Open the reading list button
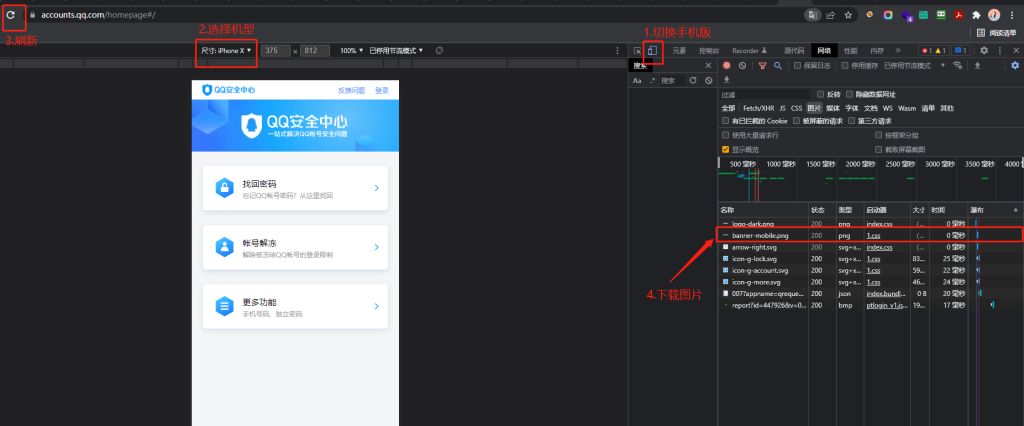The width and height of the screenshot is (1024, 426). (997, 33)
